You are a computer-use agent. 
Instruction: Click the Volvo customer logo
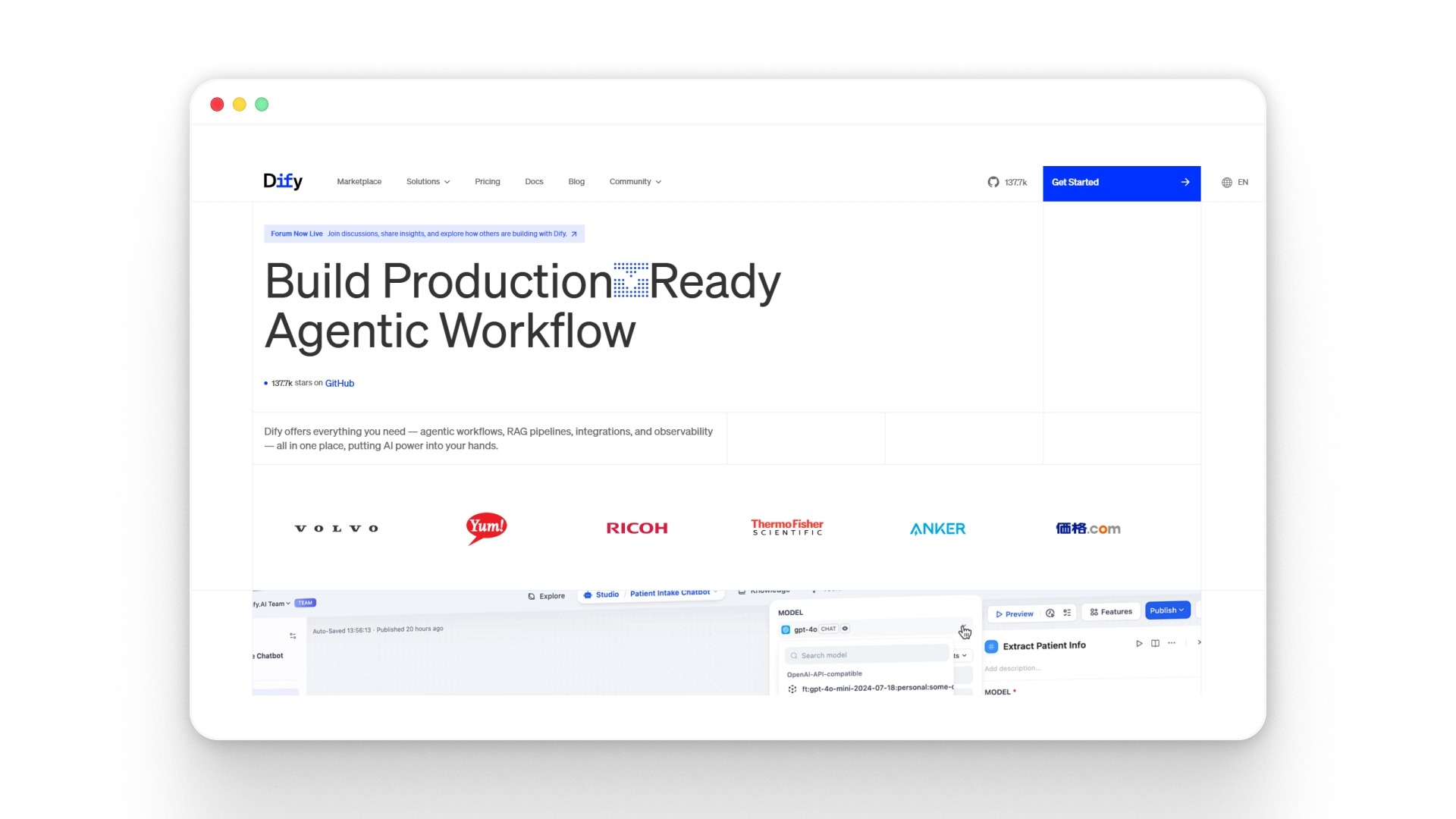[x=336, y=529]
